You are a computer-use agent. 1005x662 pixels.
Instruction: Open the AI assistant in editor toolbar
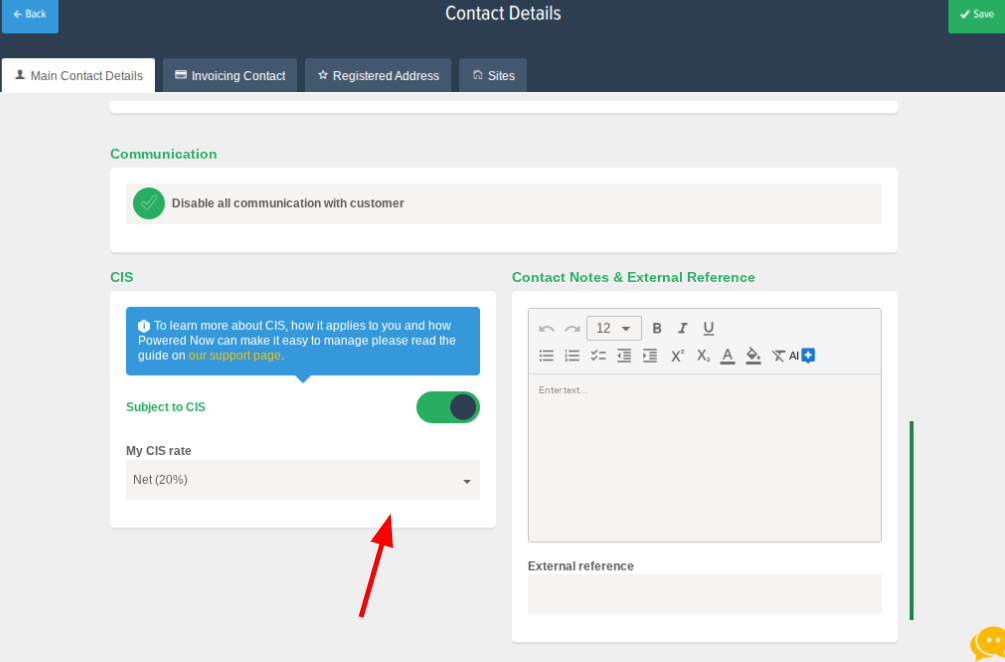802,355
